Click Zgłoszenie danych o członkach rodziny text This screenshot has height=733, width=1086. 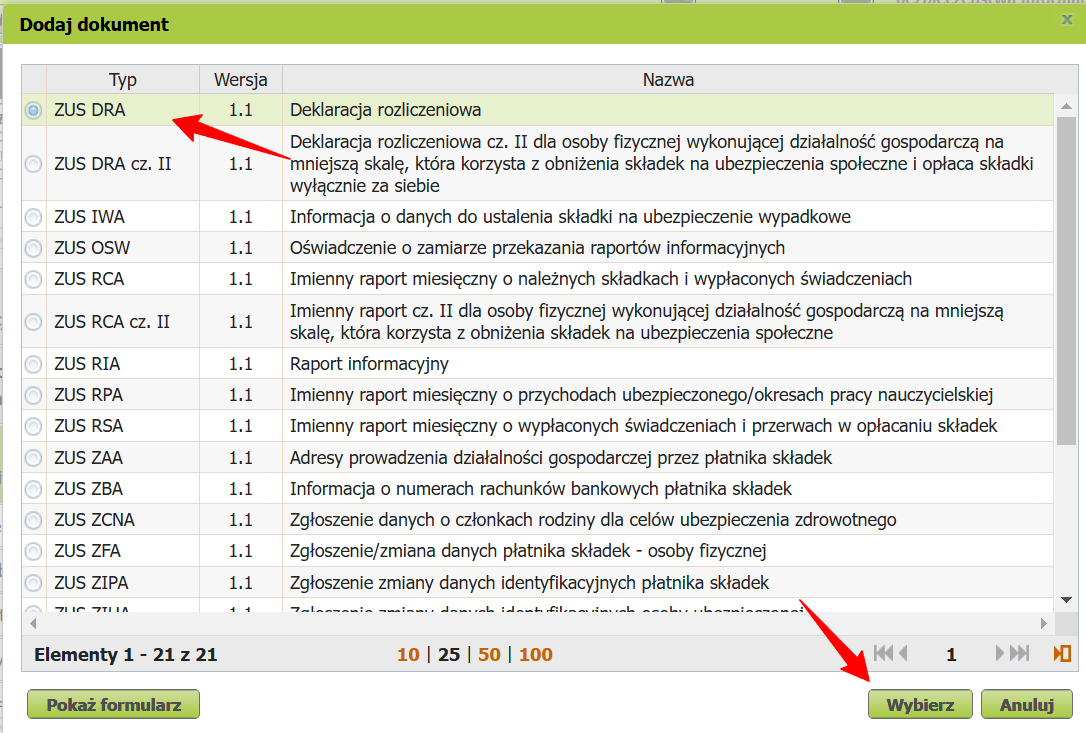(x=593, y=520)
